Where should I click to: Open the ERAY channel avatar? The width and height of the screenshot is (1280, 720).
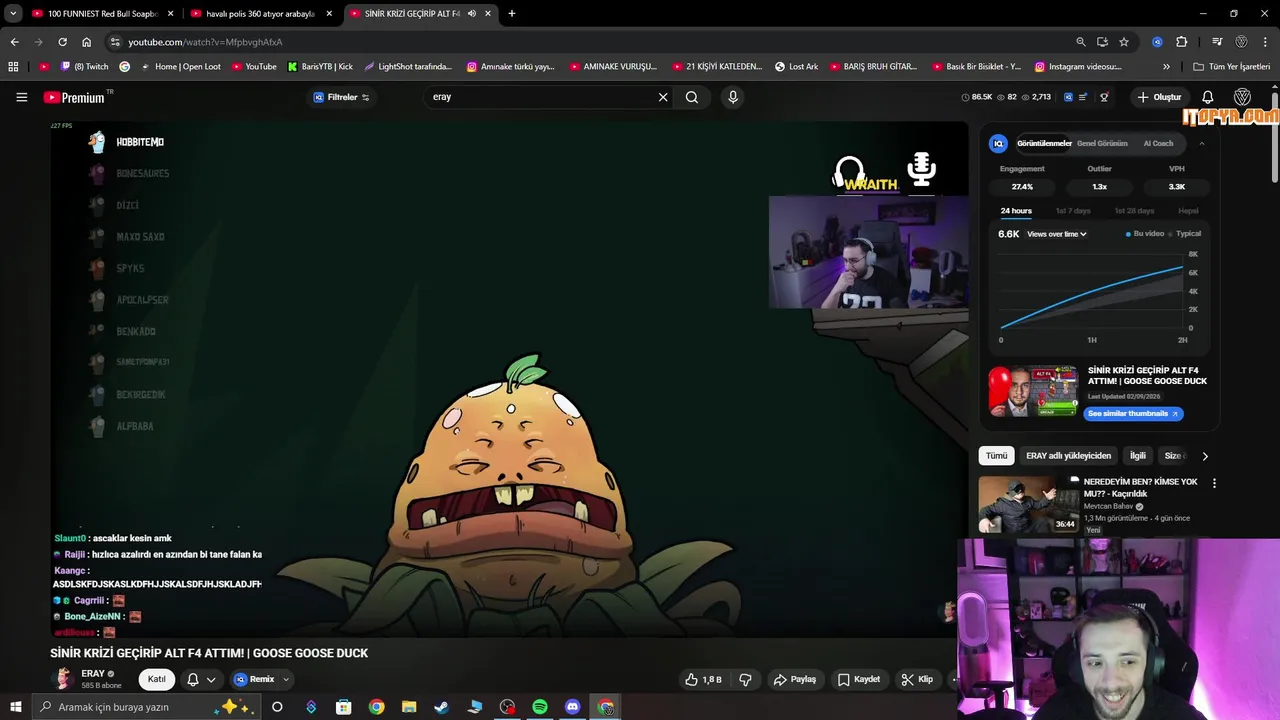pos(63,679)
